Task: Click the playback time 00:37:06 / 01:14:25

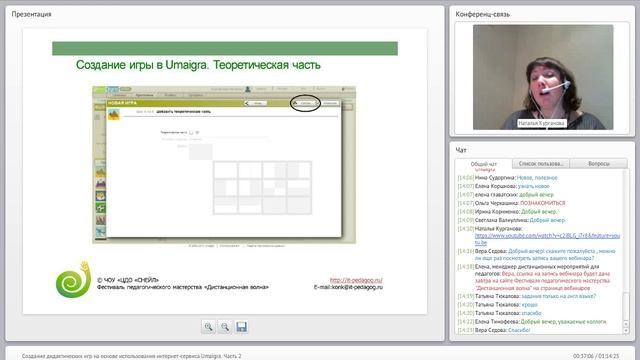Action: 596,356
